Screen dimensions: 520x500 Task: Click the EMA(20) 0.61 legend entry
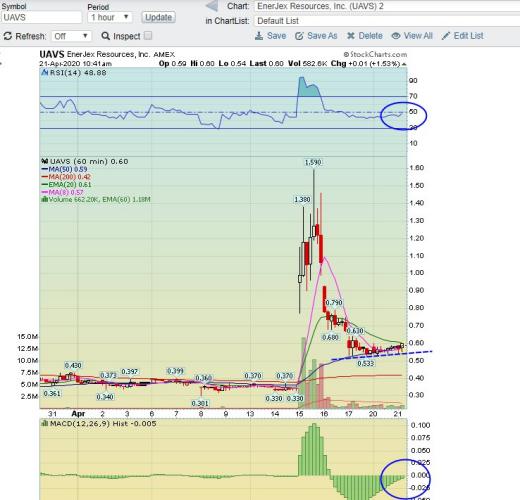coord(66,185)
